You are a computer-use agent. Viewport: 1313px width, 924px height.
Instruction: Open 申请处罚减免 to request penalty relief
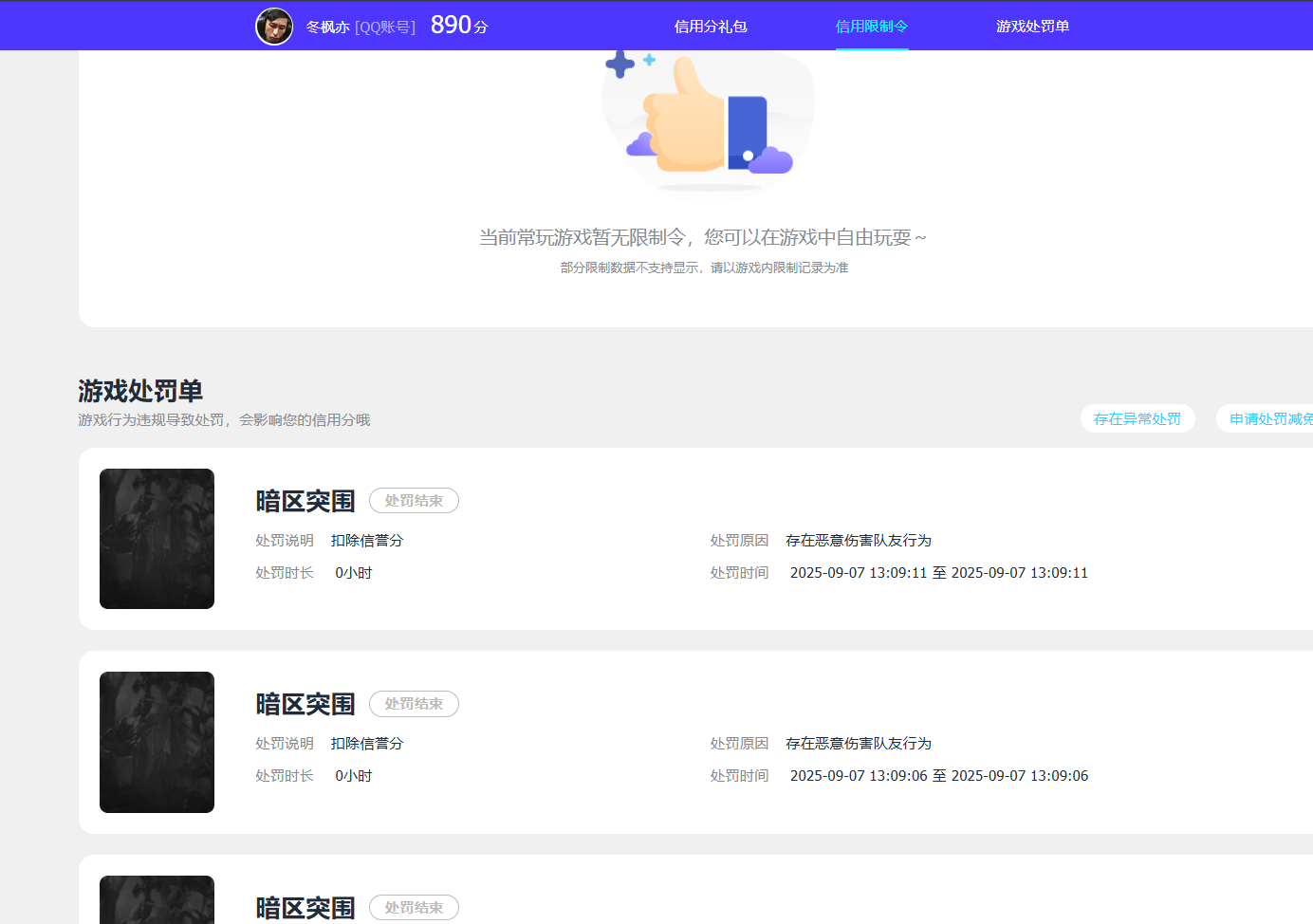click(x=1271, y=417)
